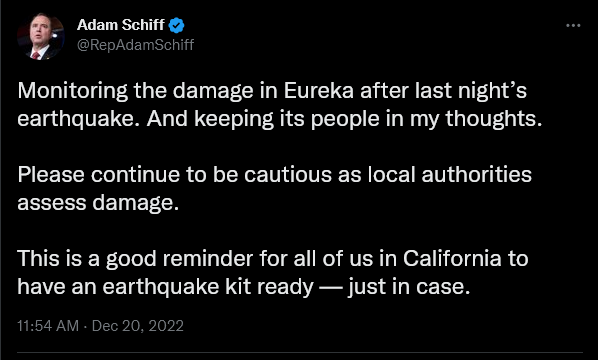The image size is (598, 360).
Task: Click the Dec 20, 2022 date
Action: click(x=138, y=326)
